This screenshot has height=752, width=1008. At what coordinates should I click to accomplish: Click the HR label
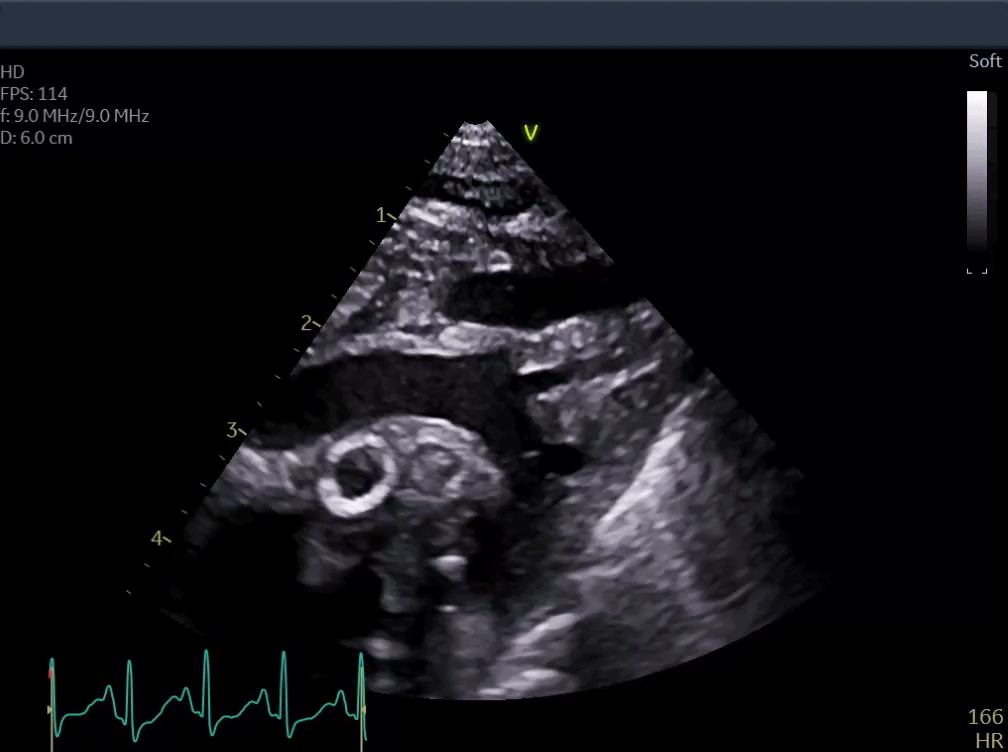tap(990, 740)
